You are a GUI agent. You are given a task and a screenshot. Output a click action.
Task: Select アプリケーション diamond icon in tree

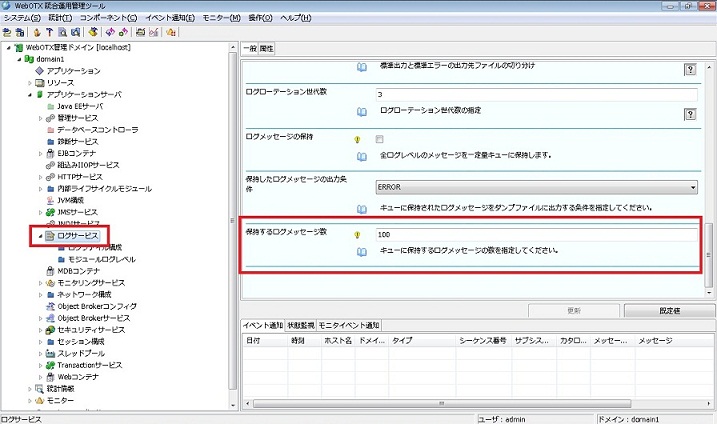coord(40,71)
